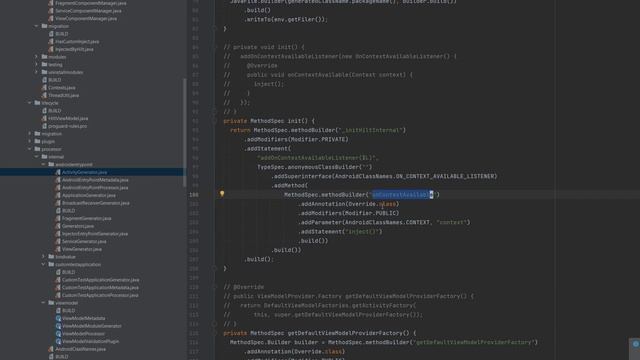The image size is (640, 360).
Task: Collapse the migration folder containing HasCustomInject.java
Action: click(37, 26)
